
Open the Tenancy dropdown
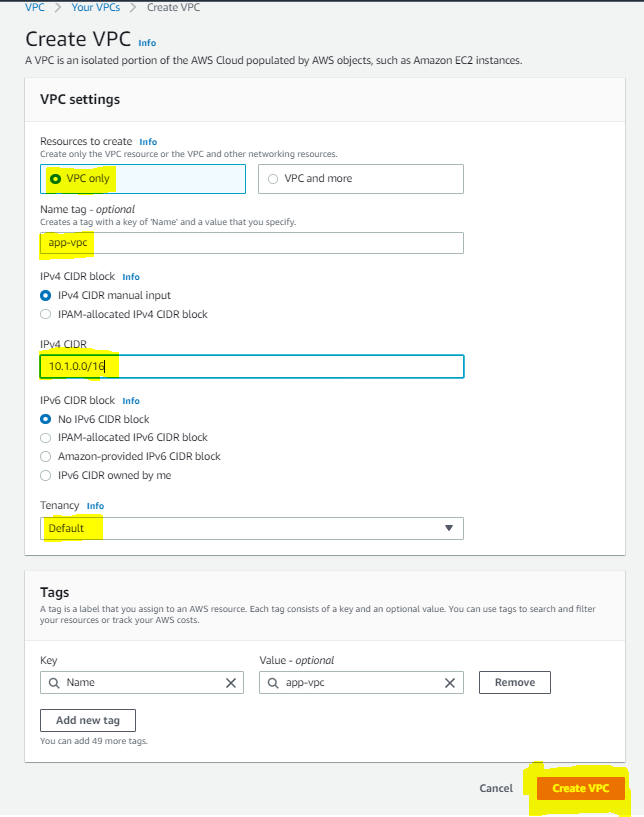251,528
